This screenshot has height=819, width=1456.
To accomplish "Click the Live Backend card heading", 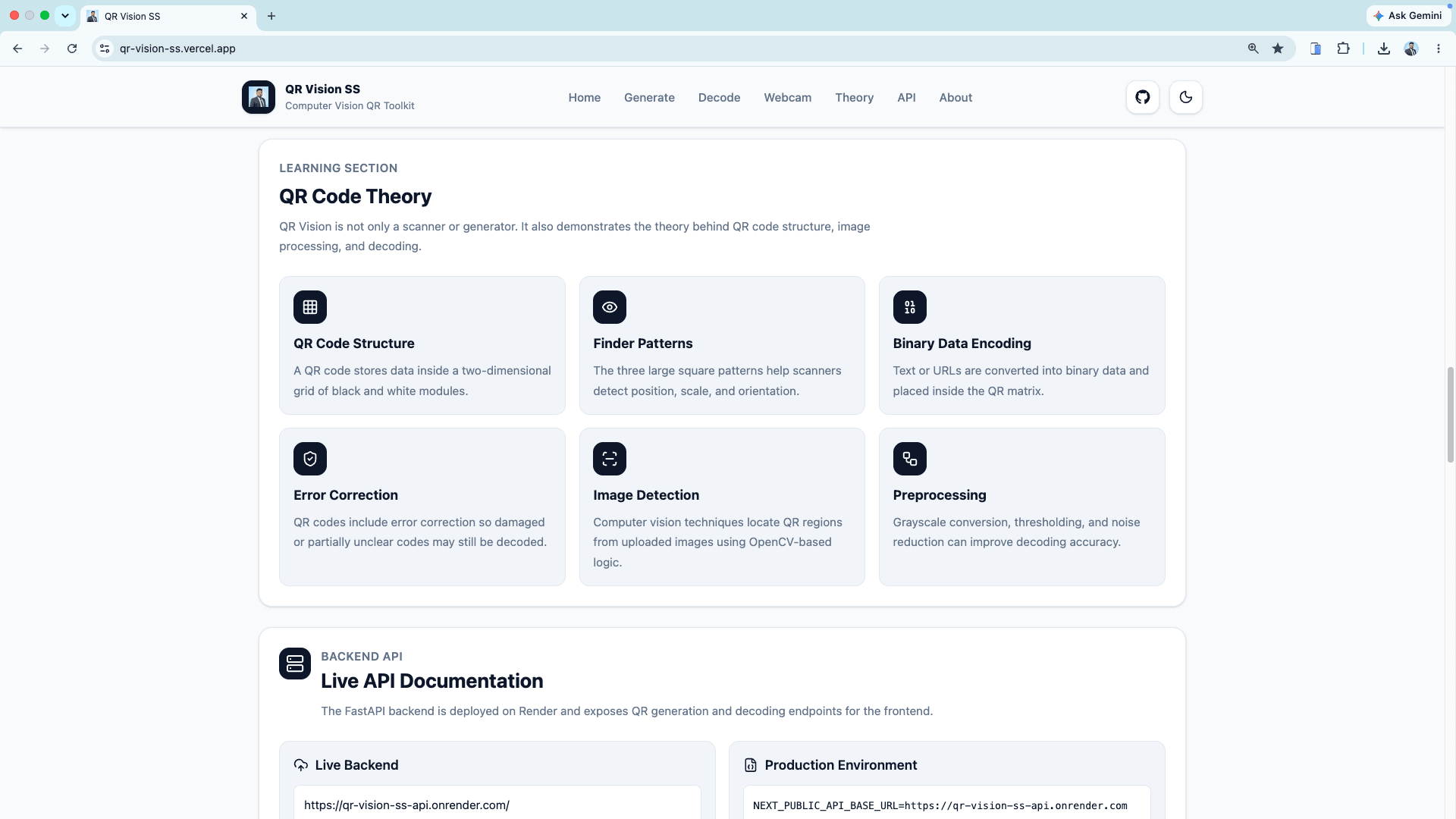I will click(x=356, y=765).
